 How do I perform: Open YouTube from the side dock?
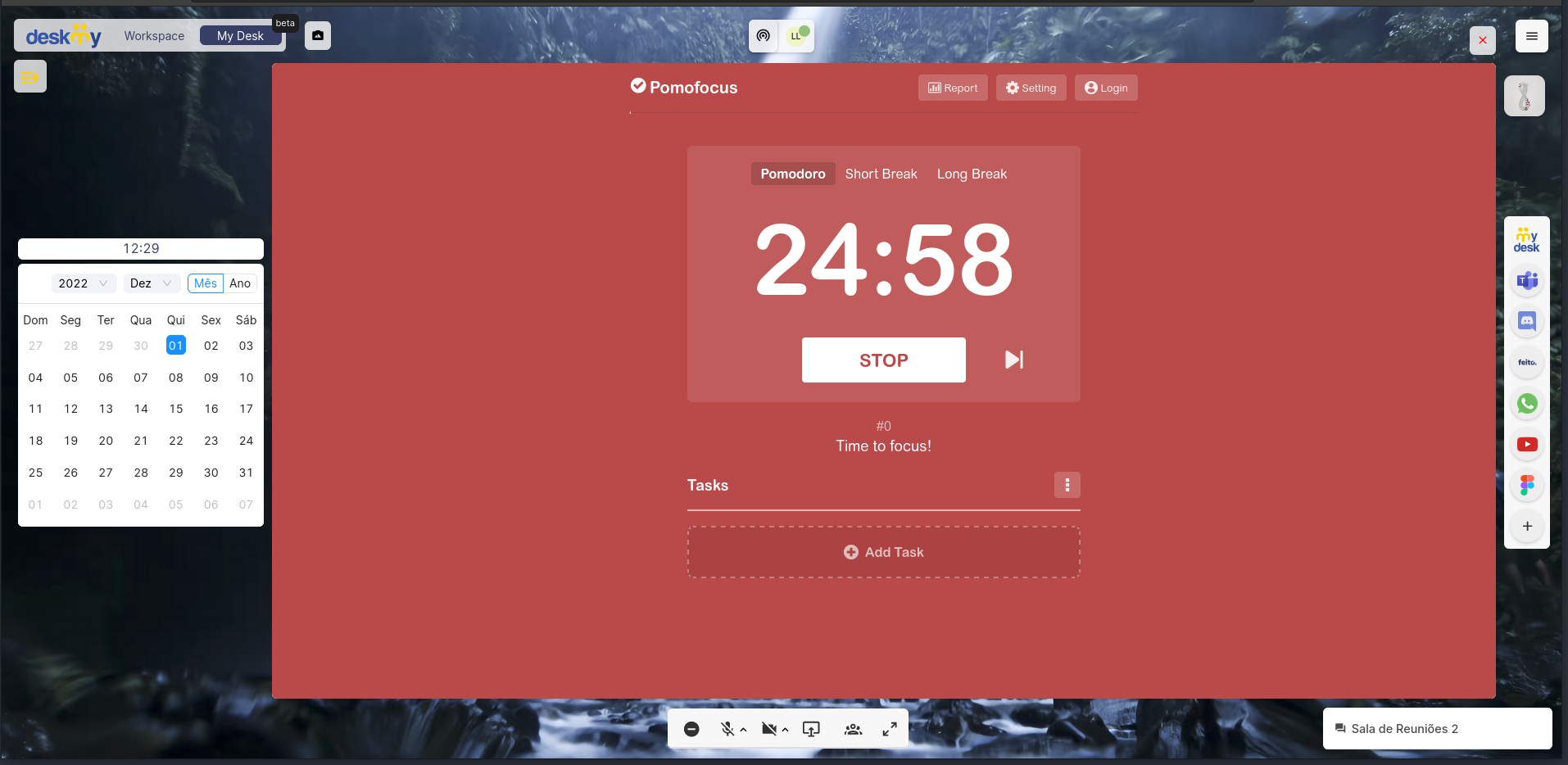(x=1527, y=444)
